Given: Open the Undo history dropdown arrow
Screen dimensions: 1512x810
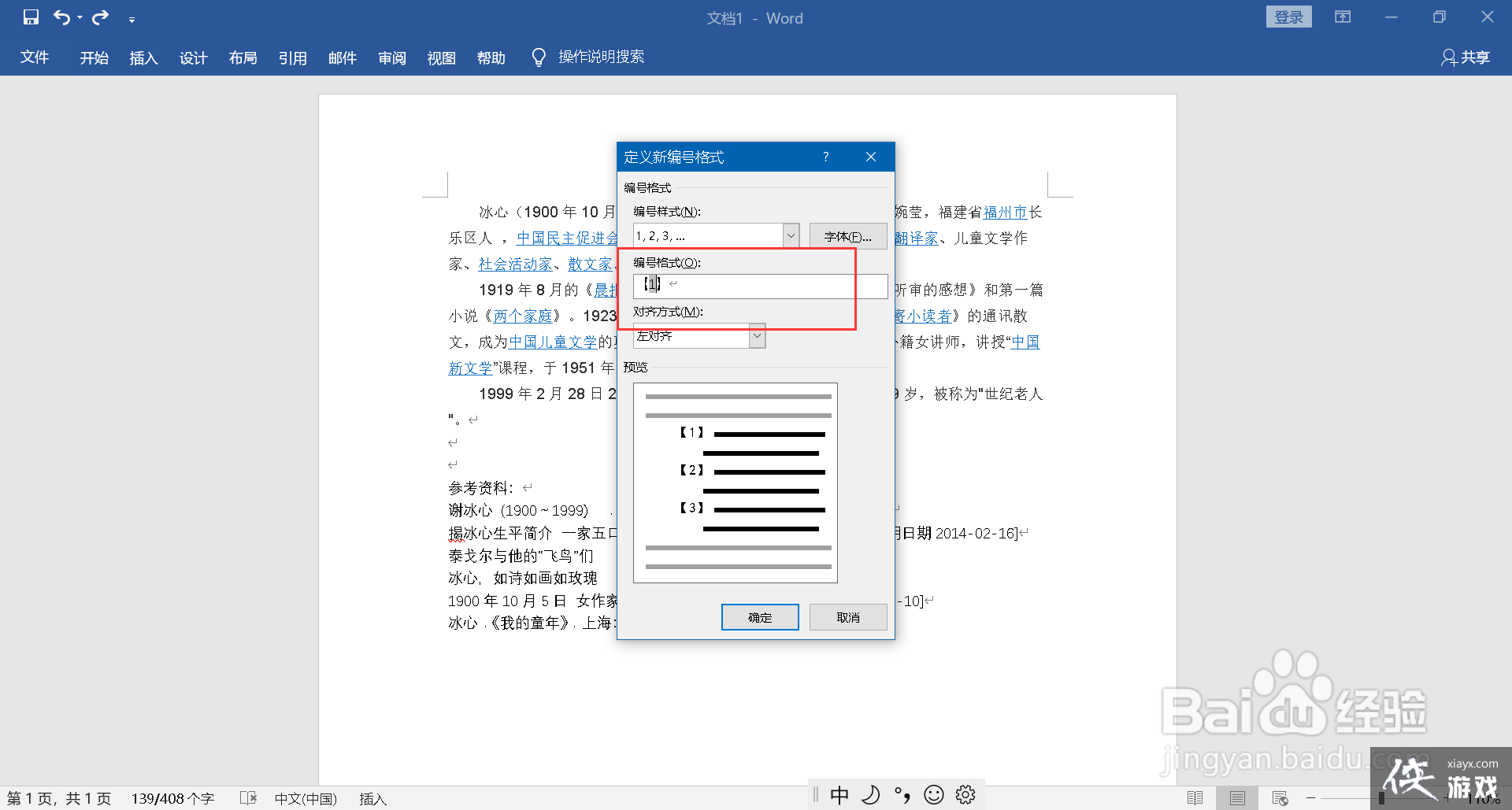Looking at the screenshot, I should pyautogui.click(x=80, y=18).
